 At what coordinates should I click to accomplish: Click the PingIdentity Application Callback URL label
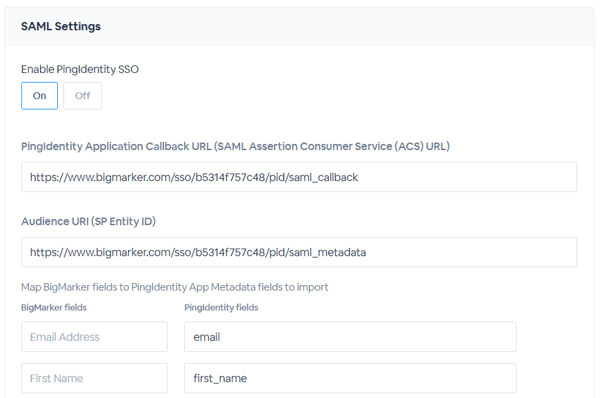point(235,146)
